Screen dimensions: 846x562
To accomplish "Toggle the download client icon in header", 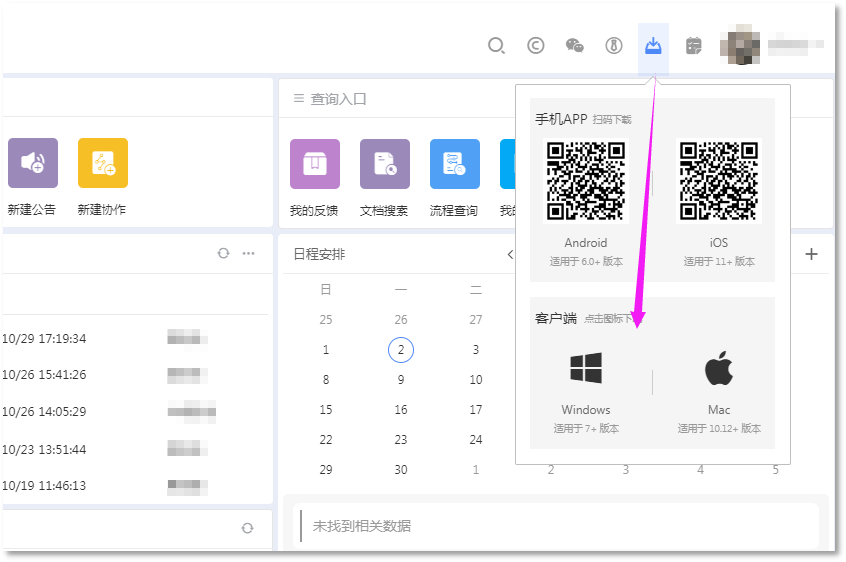I will (653, 46).
